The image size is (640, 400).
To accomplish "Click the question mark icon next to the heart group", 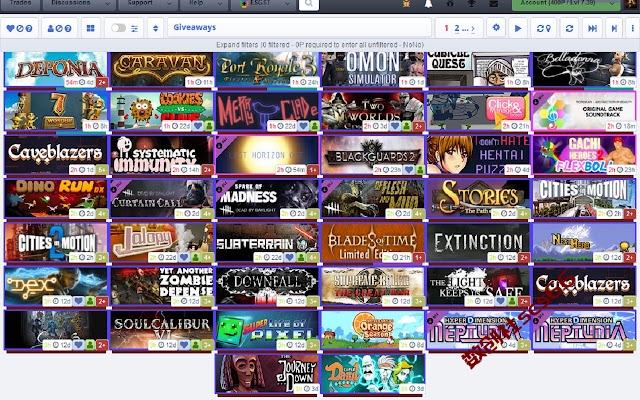I will (x=29, y=28).
